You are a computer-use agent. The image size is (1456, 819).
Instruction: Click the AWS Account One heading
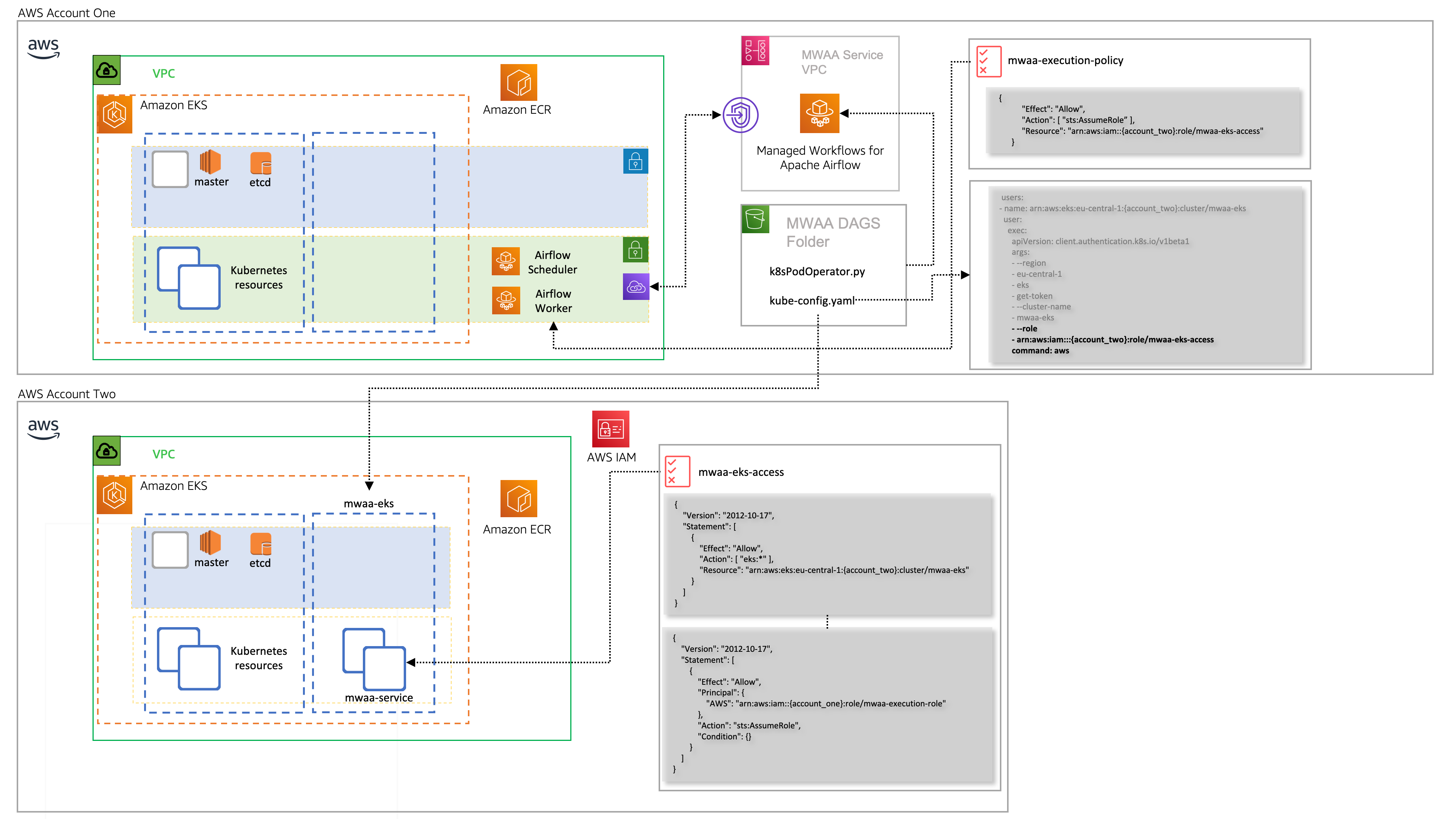67,13
